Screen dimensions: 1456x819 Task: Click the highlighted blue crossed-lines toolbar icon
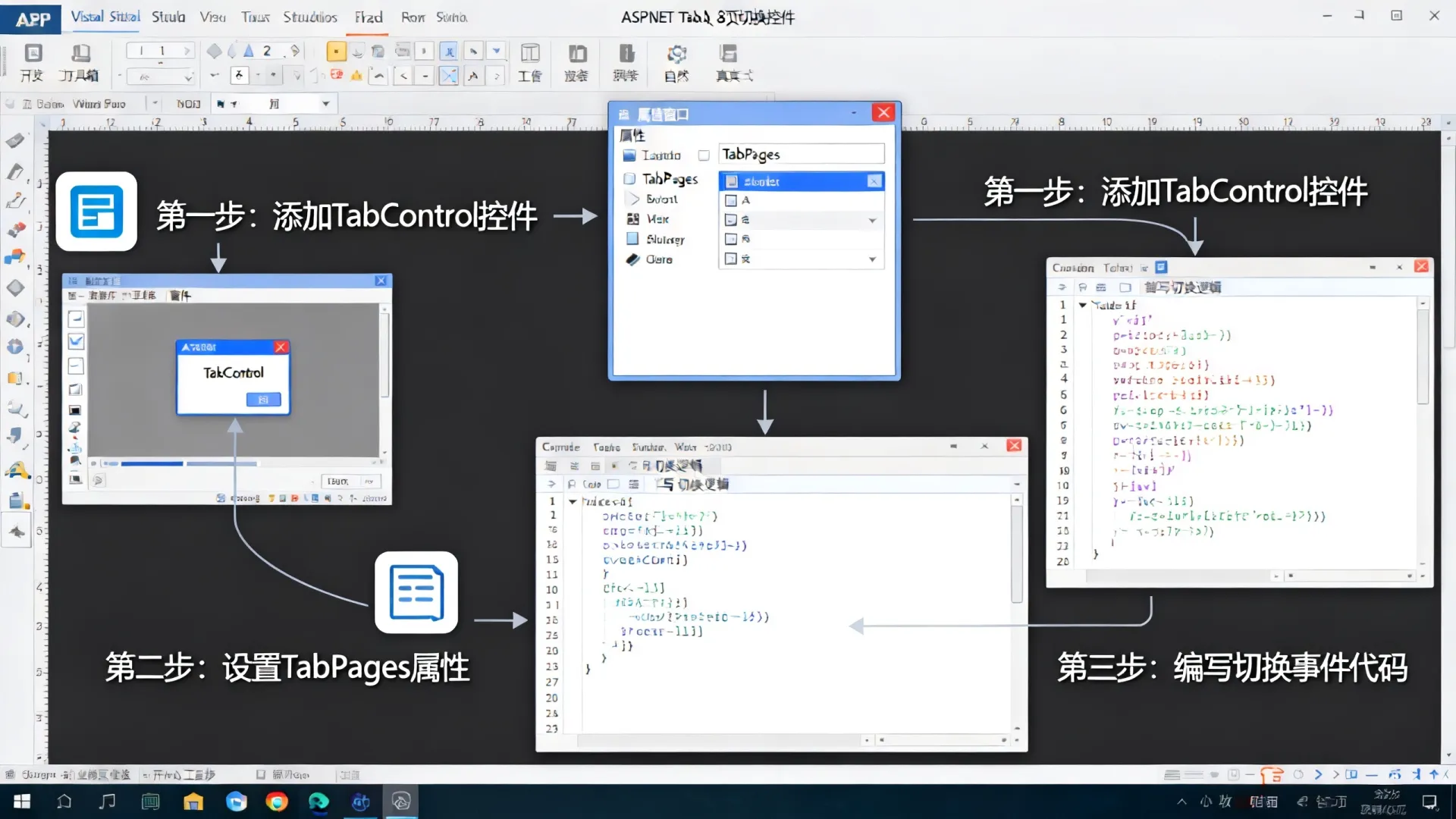[449, 75]
